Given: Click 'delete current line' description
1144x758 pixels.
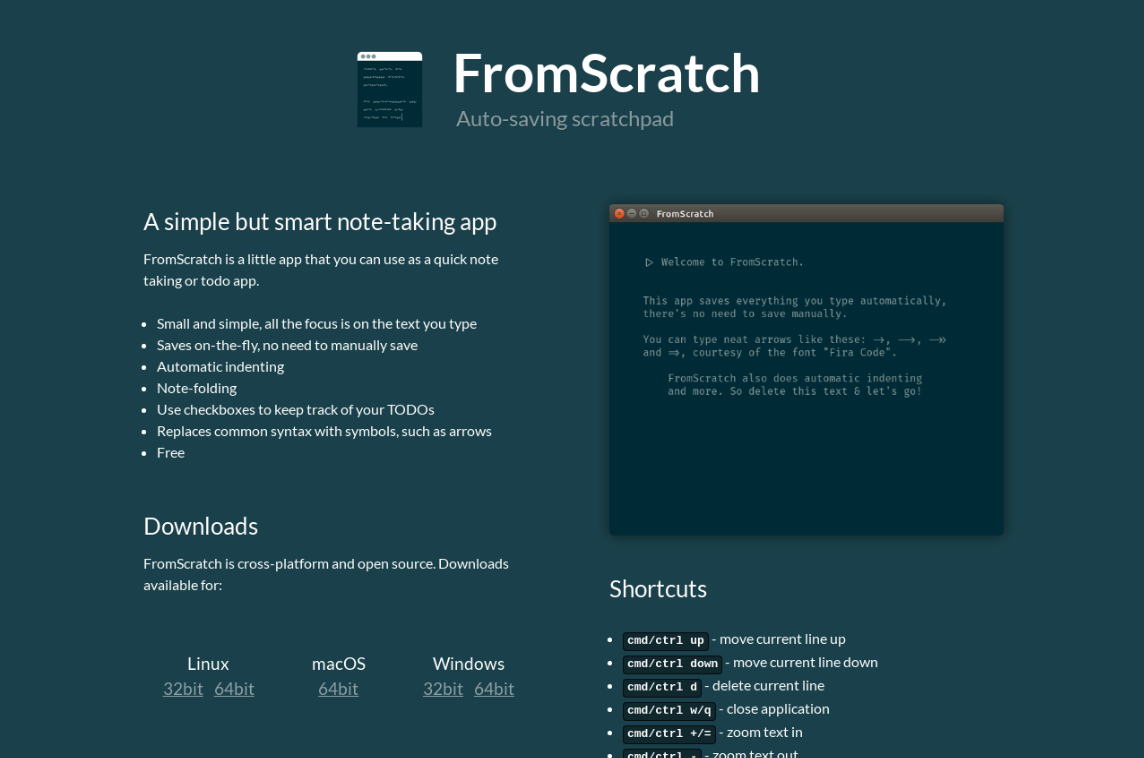Looking at the screenshot, I should click(x=768, y=686).
